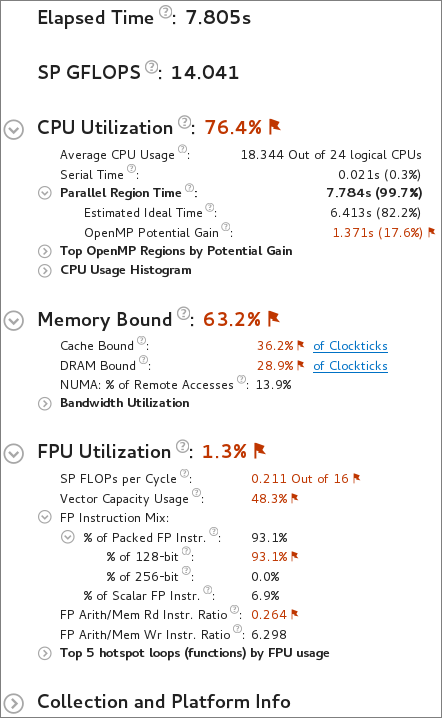Viewport: 442px width, 718px height.
Task: Click help icon beside NUMA Remote Accesses
Action: pos(241,379)
